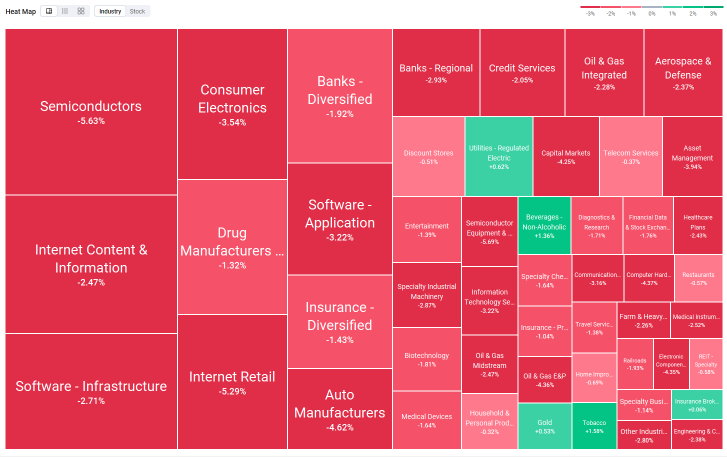This screenshot has height=457, width=727.
Task: Open the Internet Retail tile
Action: click(x=232, y=383)
